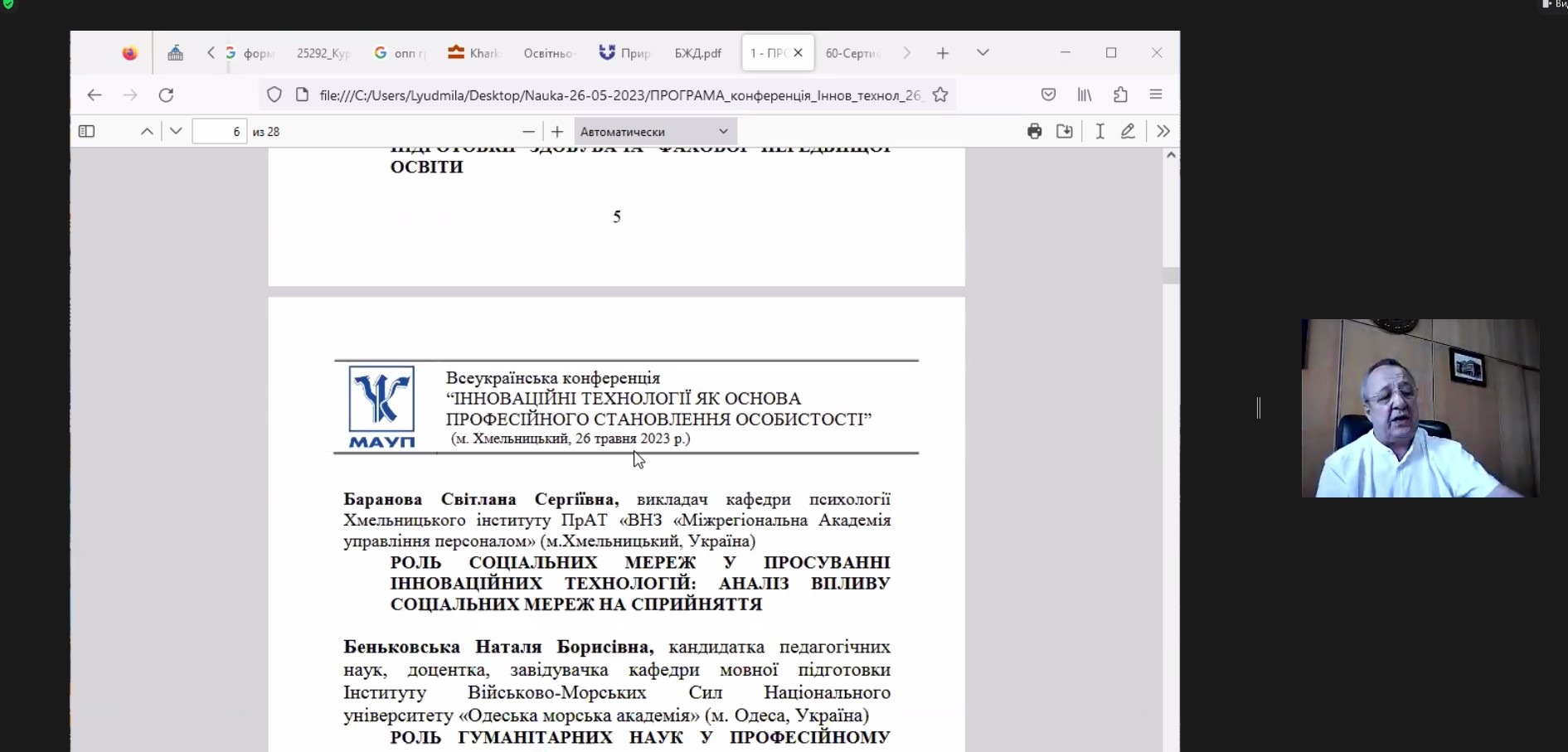This screenshot has width=1568, height=752.
Task: Zoom out the PDF document
Action: (x=528, y=131)
